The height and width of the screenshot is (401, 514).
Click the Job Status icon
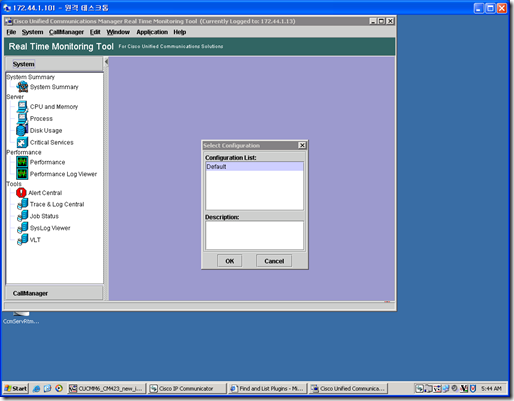point(23,216)
